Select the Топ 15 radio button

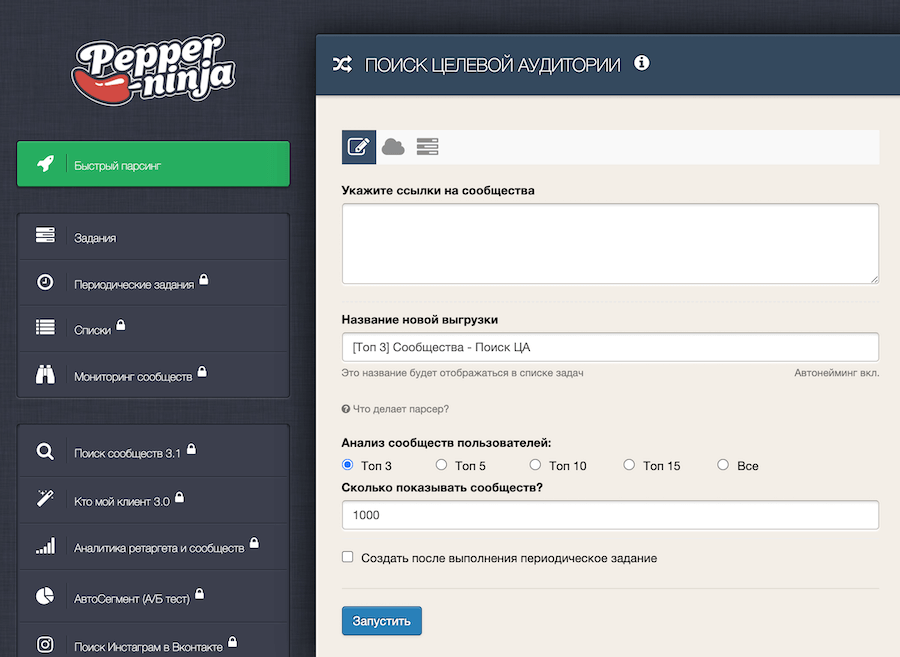pos(629,465)
